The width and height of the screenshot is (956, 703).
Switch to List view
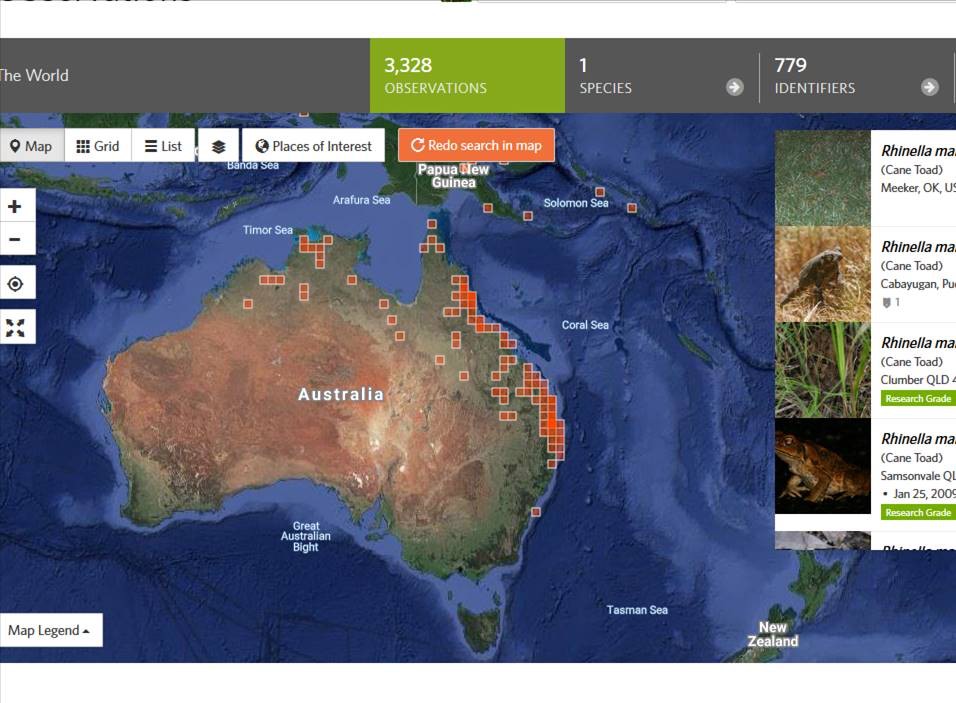163,146
